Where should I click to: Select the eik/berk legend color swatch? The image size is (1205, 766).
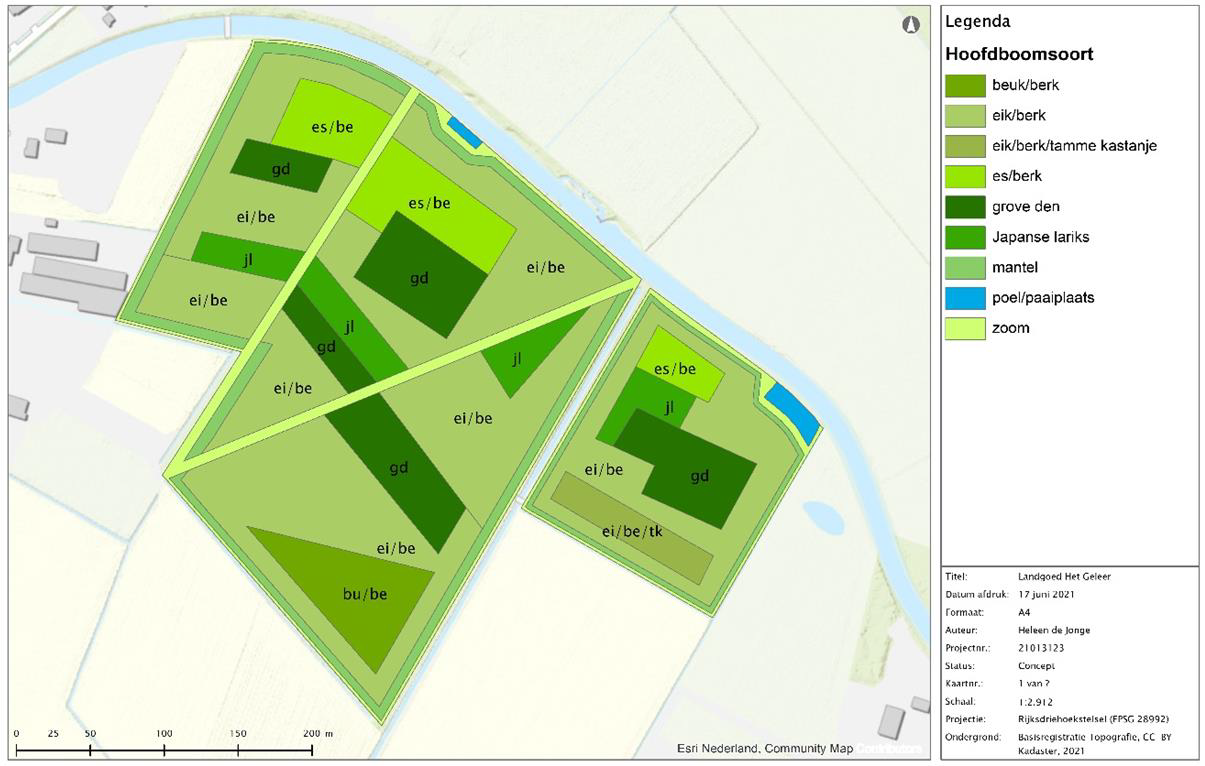964,116
